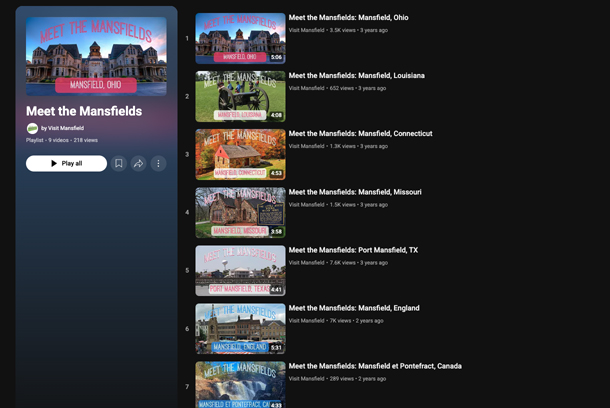Click the 5:06 duration badge on Ohio thumbnail

276,57
